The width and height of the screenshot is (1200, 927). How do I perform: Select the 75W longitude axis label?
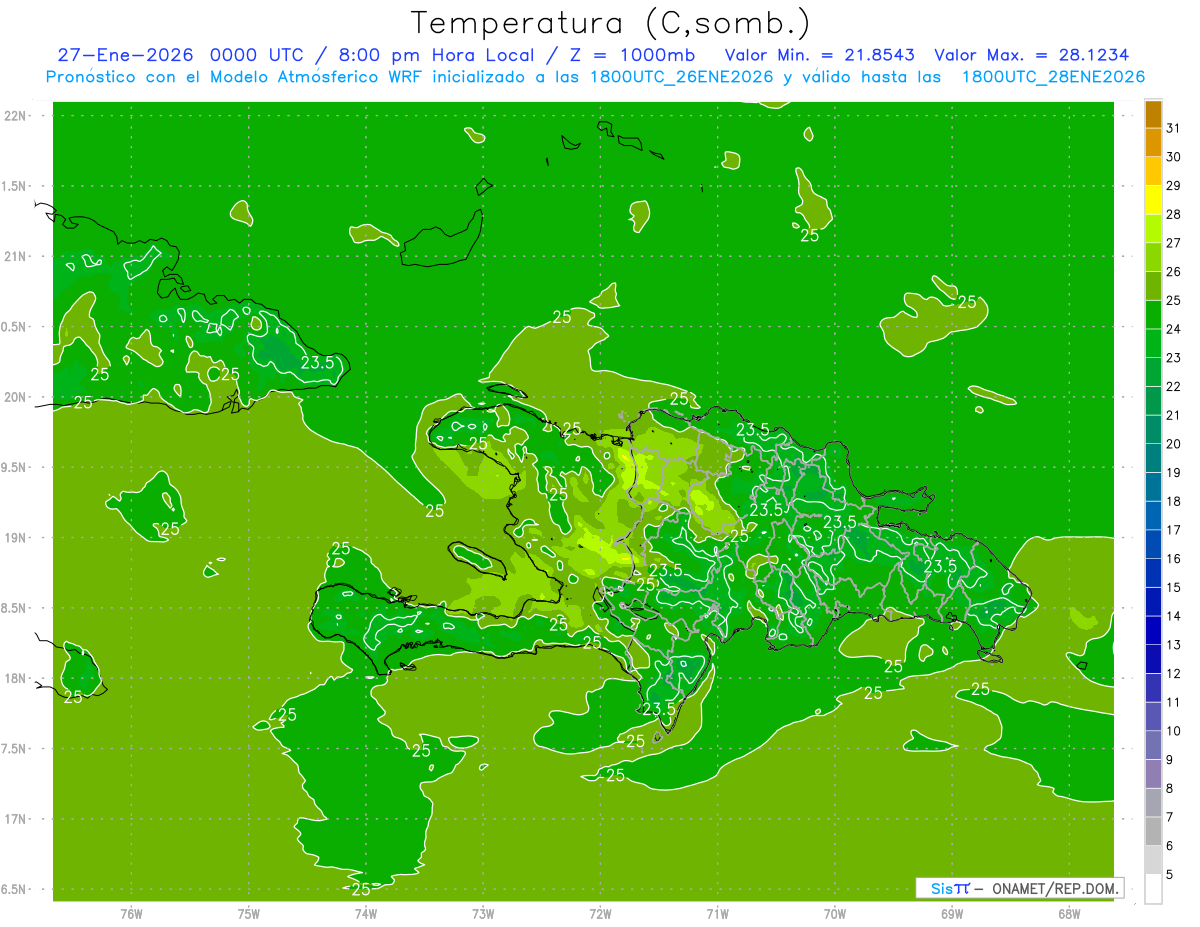[x=249, y=914]
